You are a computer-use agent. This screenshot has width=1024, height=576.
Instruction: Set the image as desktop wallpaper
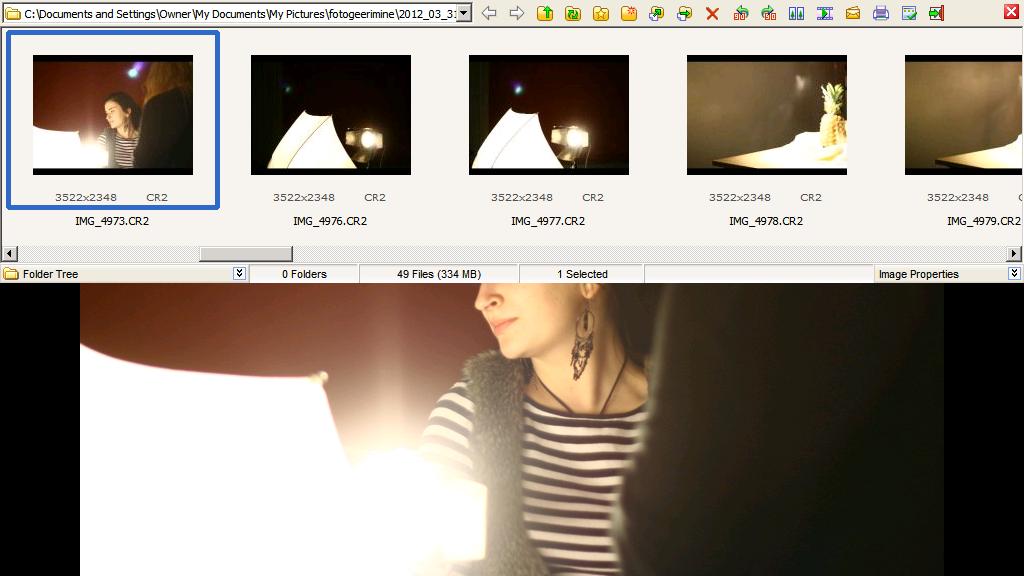(909, 13)
